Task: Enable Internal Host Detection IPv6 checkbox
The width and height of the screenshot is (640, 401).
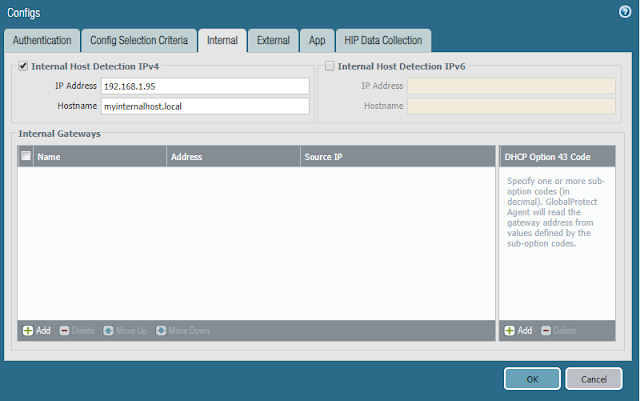Action: click(330, 67)
